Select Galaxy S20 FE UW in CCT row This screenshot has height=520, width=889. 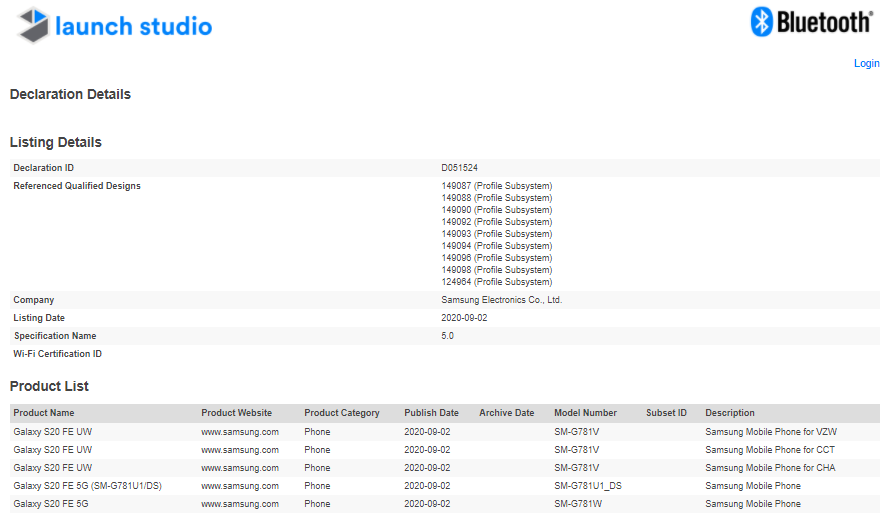(x=53, y=450)
